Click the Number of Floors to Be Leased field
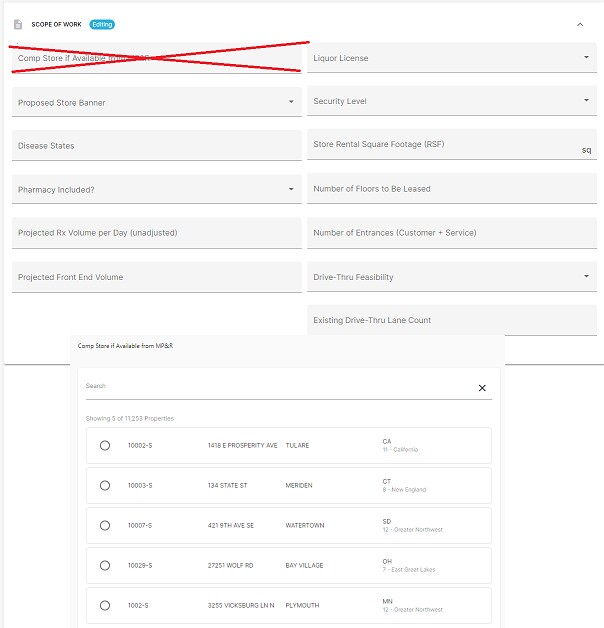The width and height of the screenshot is (604, 628). 452,189
